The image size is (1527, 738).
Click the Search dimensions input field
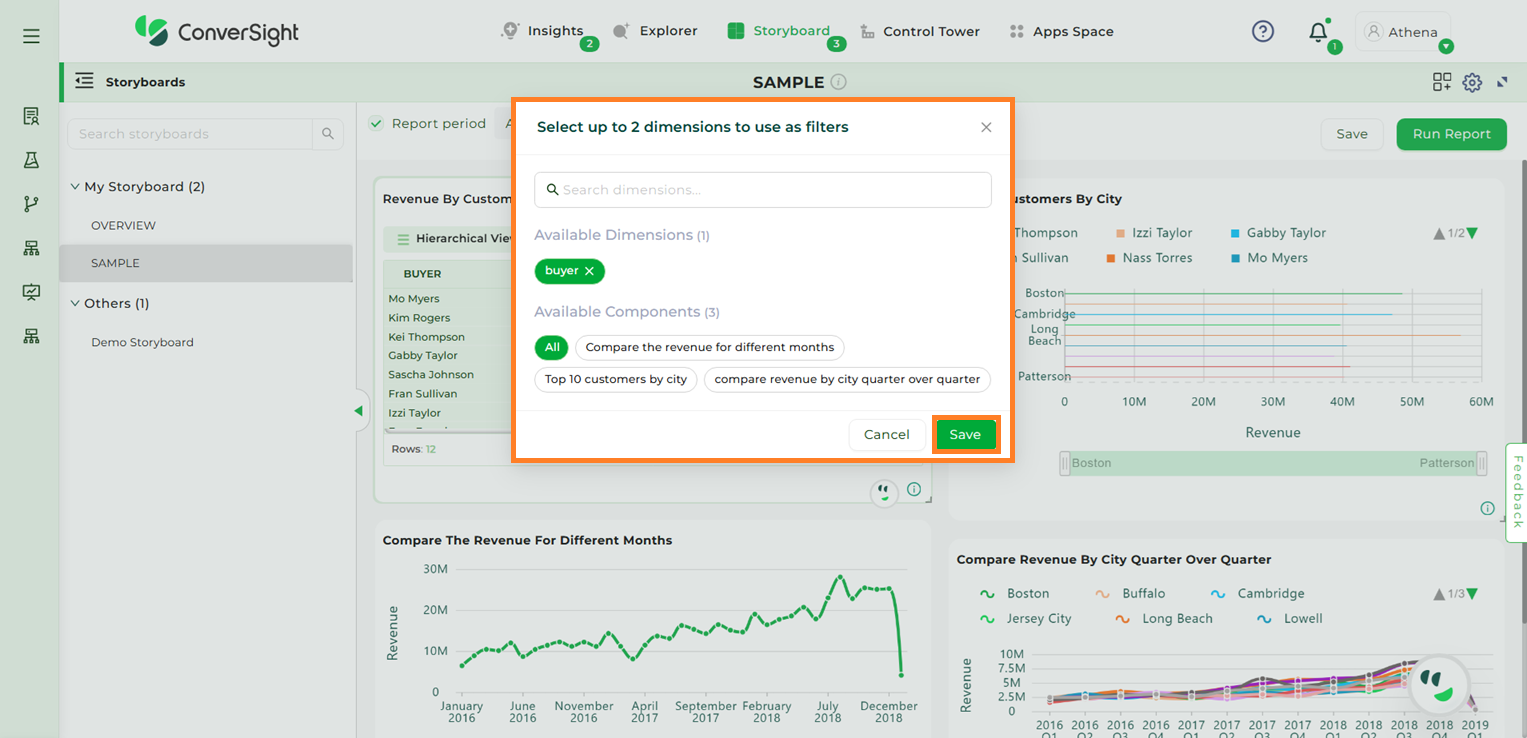click(x=762, y=190)
